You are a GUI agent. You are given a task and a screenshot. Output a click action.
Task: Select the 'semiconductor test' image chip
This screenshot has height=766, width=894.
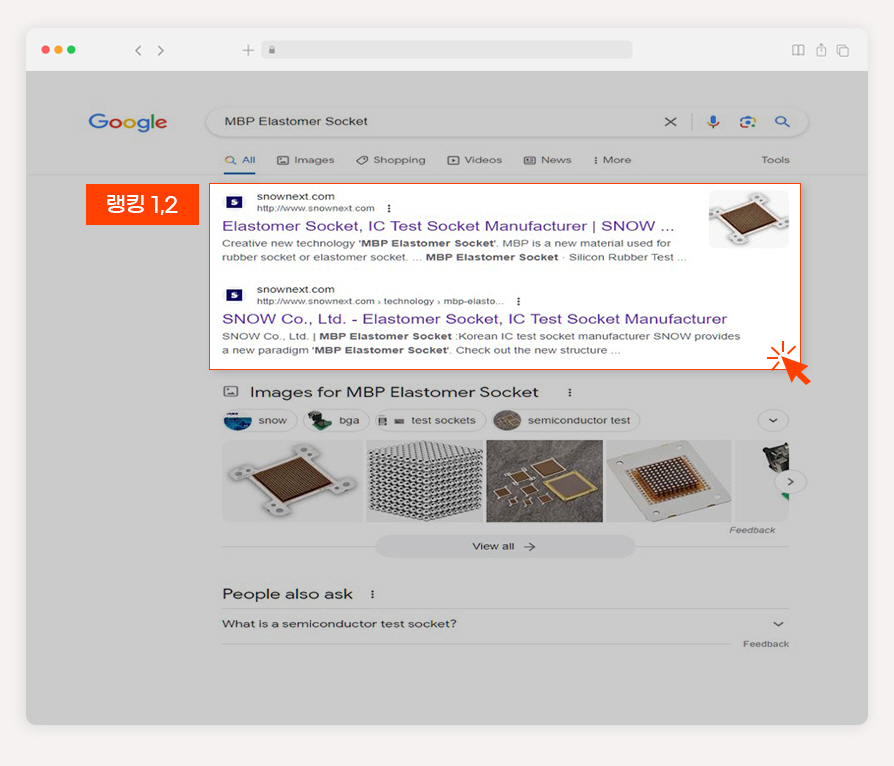pos(566,420)
